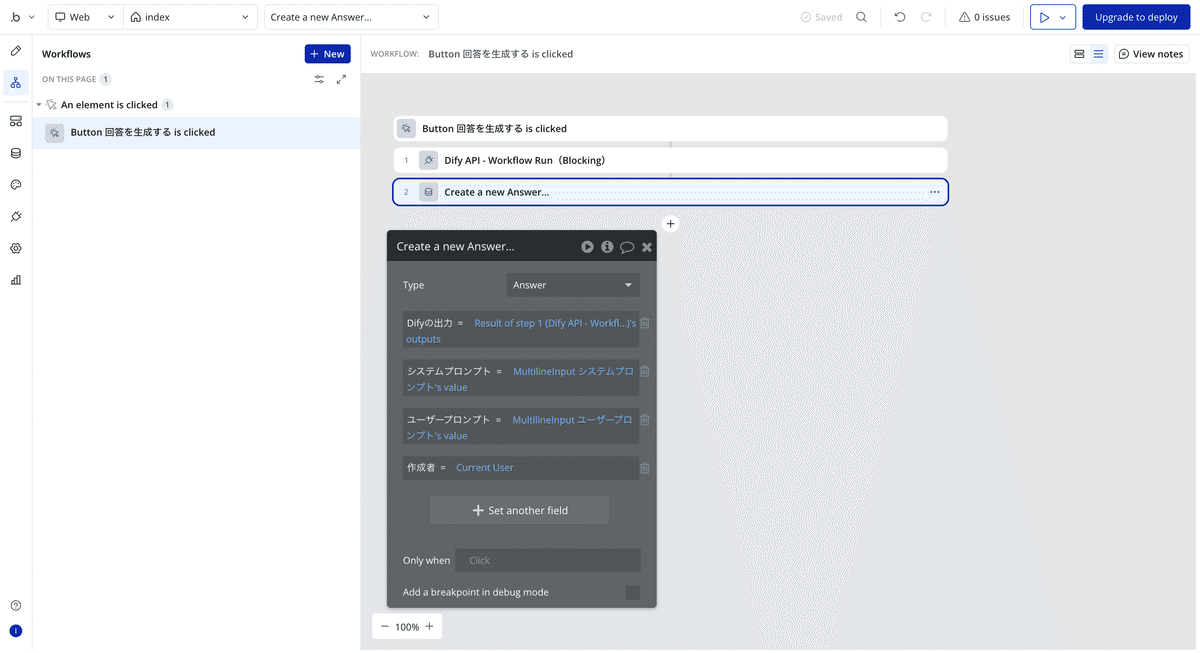Open the Type dropdown showing Answer

point(572,284)
